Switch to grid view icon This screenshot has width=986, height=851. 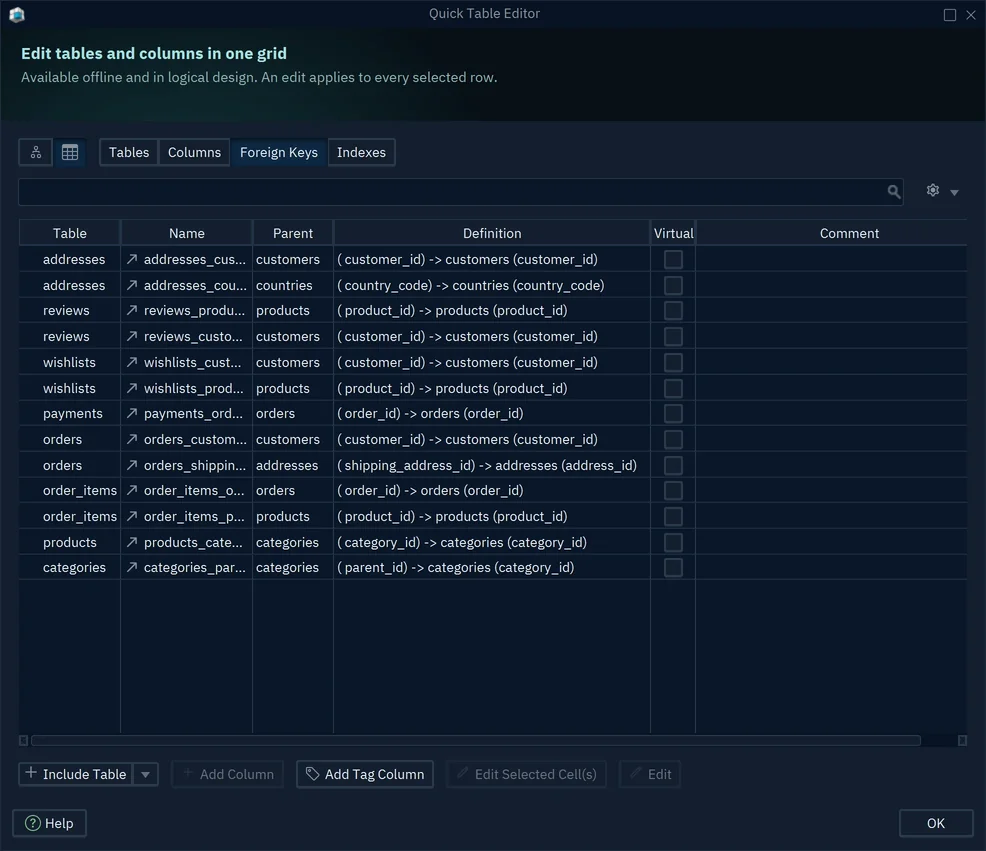(x=70, y=152)
